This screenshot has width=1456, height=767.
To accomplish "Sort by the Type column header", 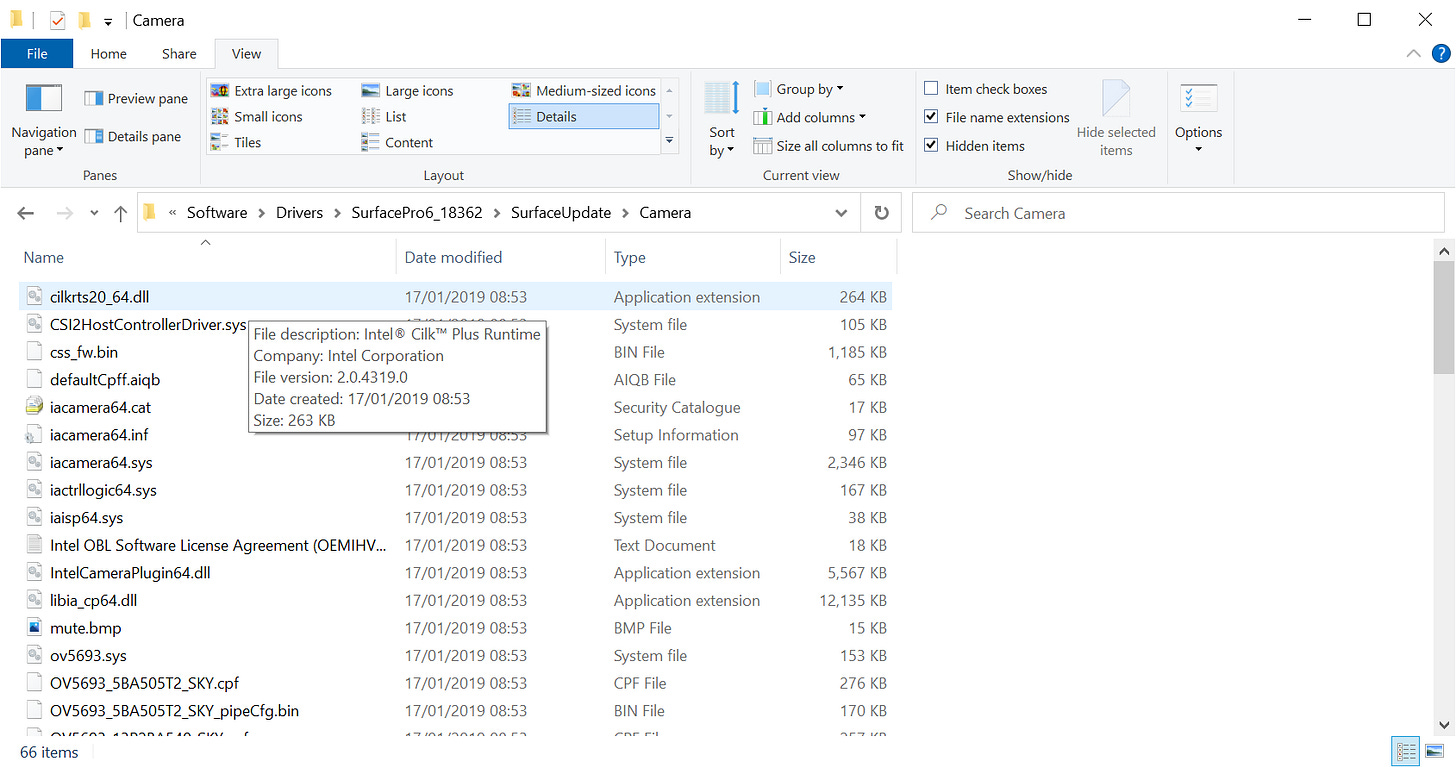I will point(693,257).
